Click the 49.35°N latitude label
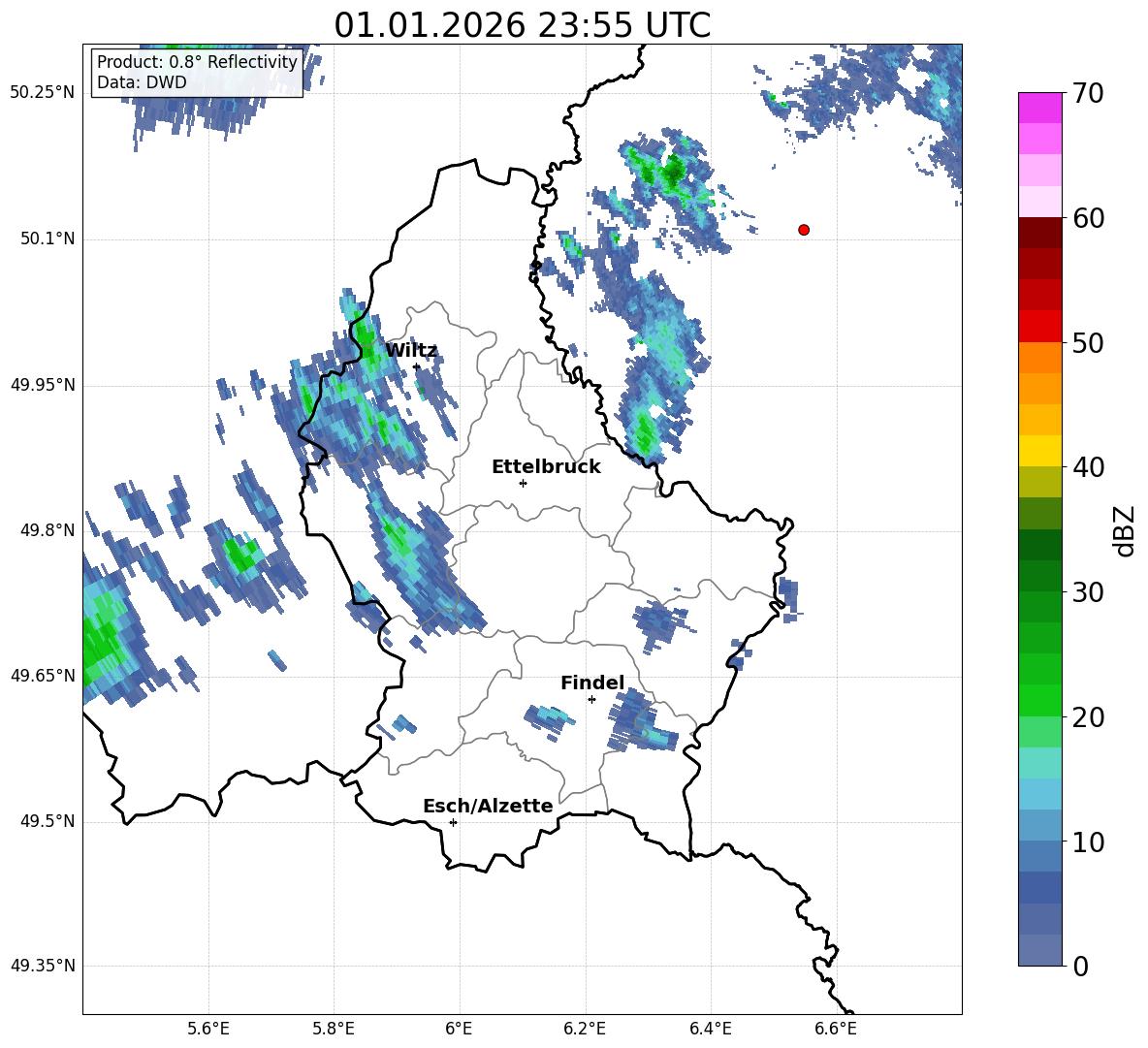1148x1048 pixels. coord(43,966)
